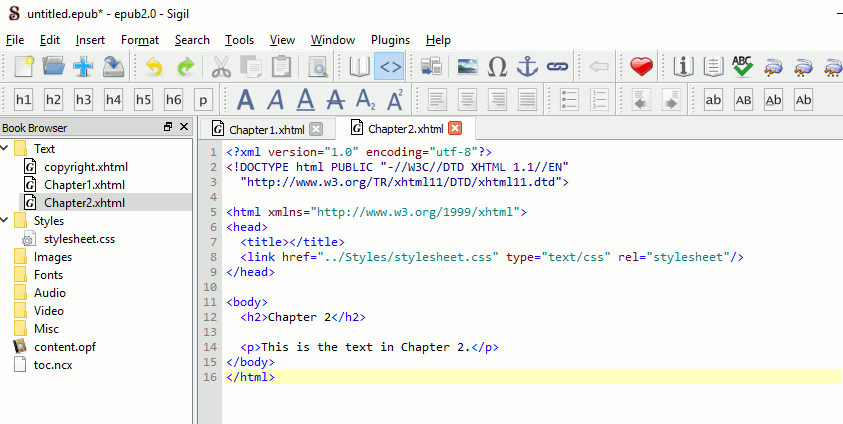
Task: Click the New file icon
Action: click(x=24, y=67)
